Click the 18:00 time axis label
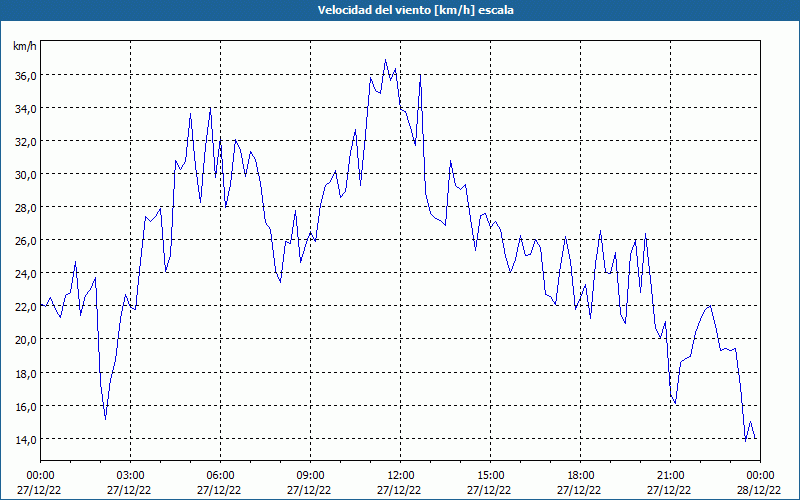The image size is (800, 500). [x=581, y=476]
